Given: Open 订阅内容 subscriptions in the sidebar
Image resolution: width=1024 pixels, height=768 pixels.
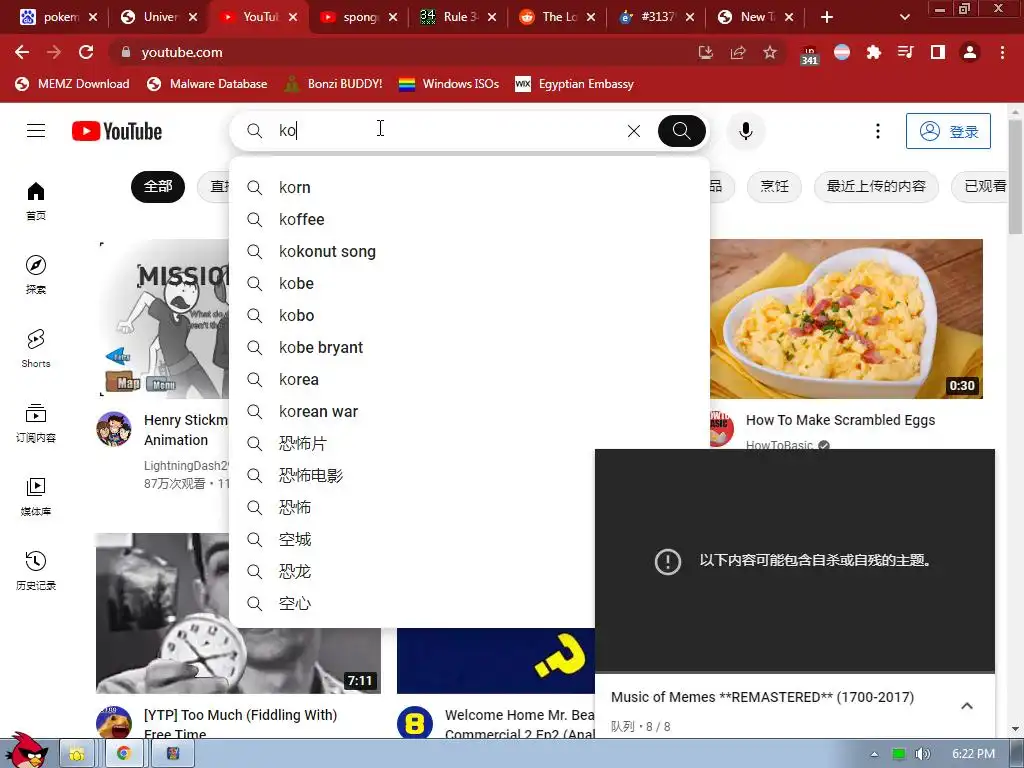Looking at the screenshot, I should [36, 423].
